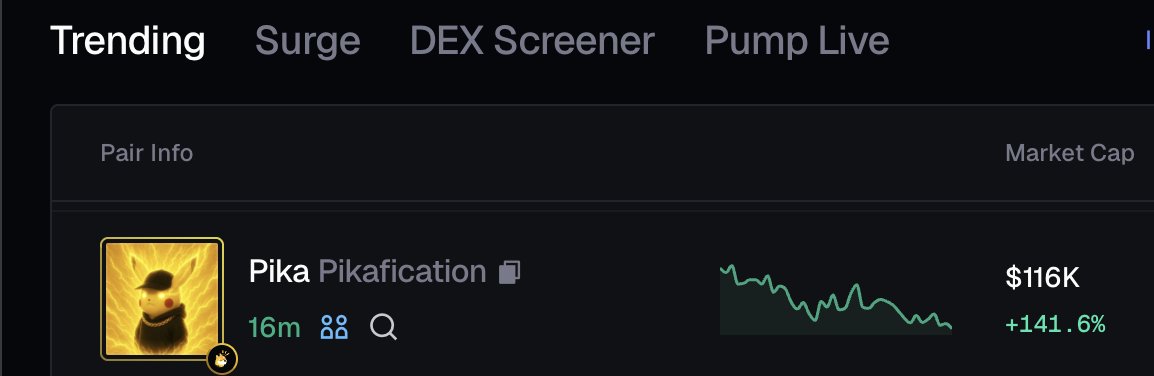Viewport: 1154px width, 376px height.
Task: Click the magnifier search icon under Pikafication
Action: 383,327
